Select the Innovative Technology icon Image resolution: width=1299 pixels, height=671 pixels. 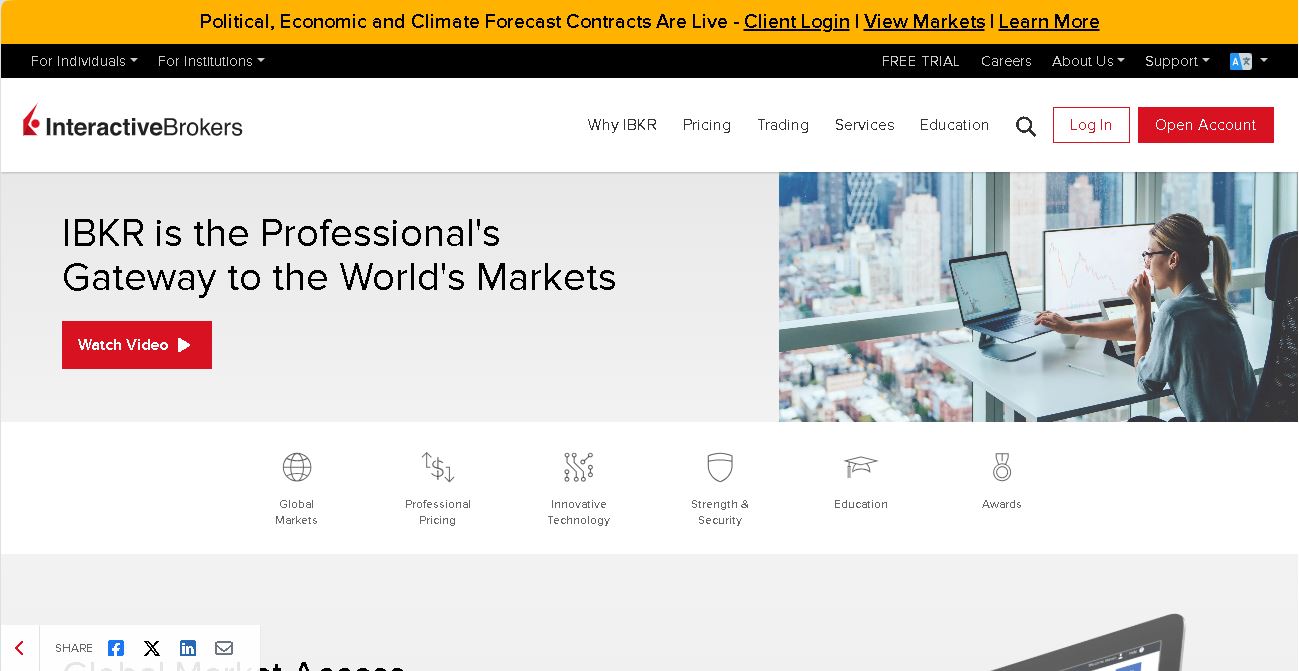coord(579,467)
